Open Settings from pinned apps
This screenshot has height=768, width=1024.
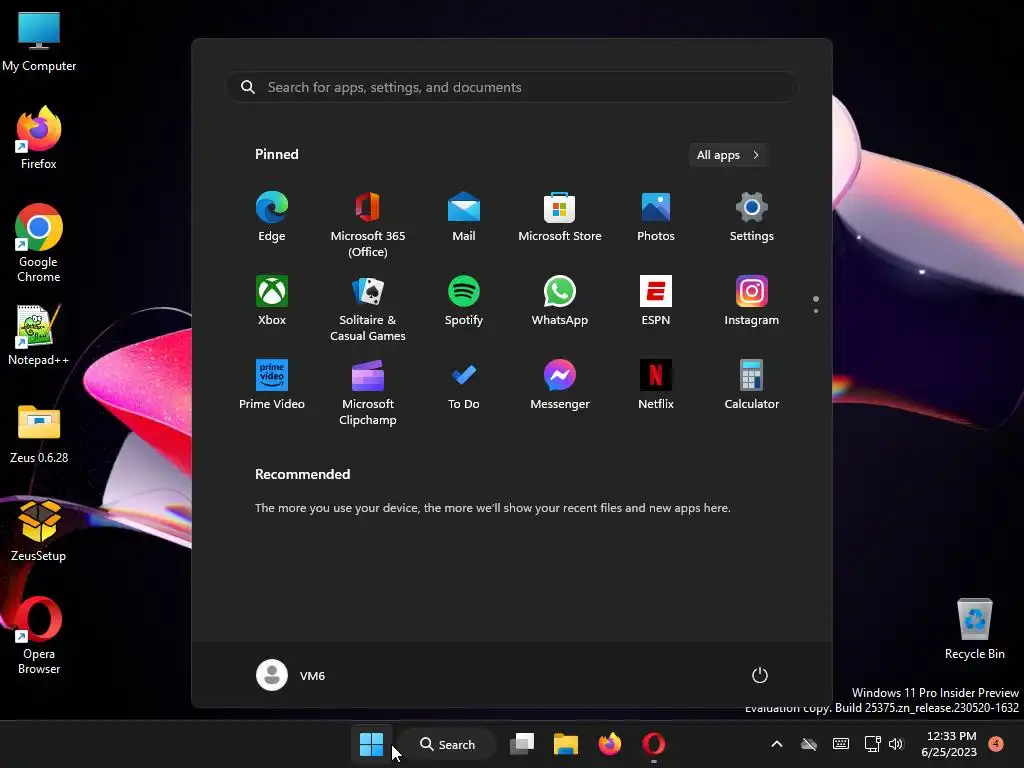coord(752,217)
